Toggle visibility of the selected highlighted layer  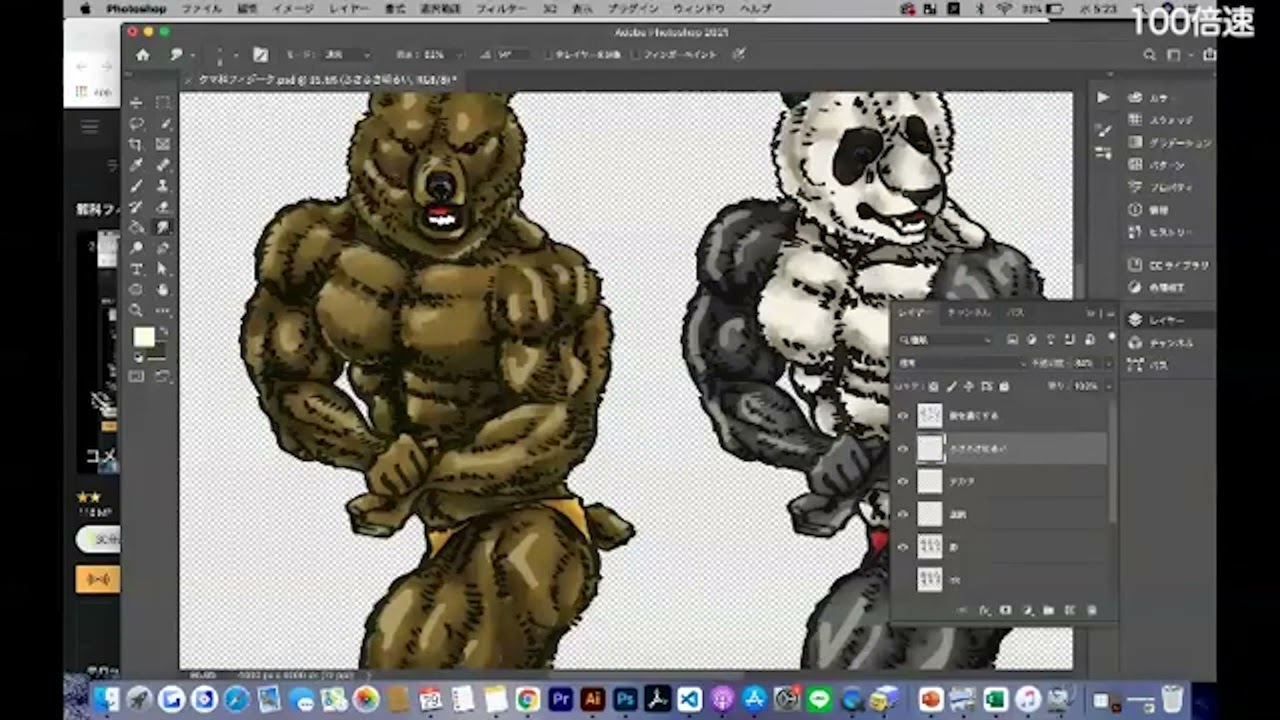click(902, 449)
